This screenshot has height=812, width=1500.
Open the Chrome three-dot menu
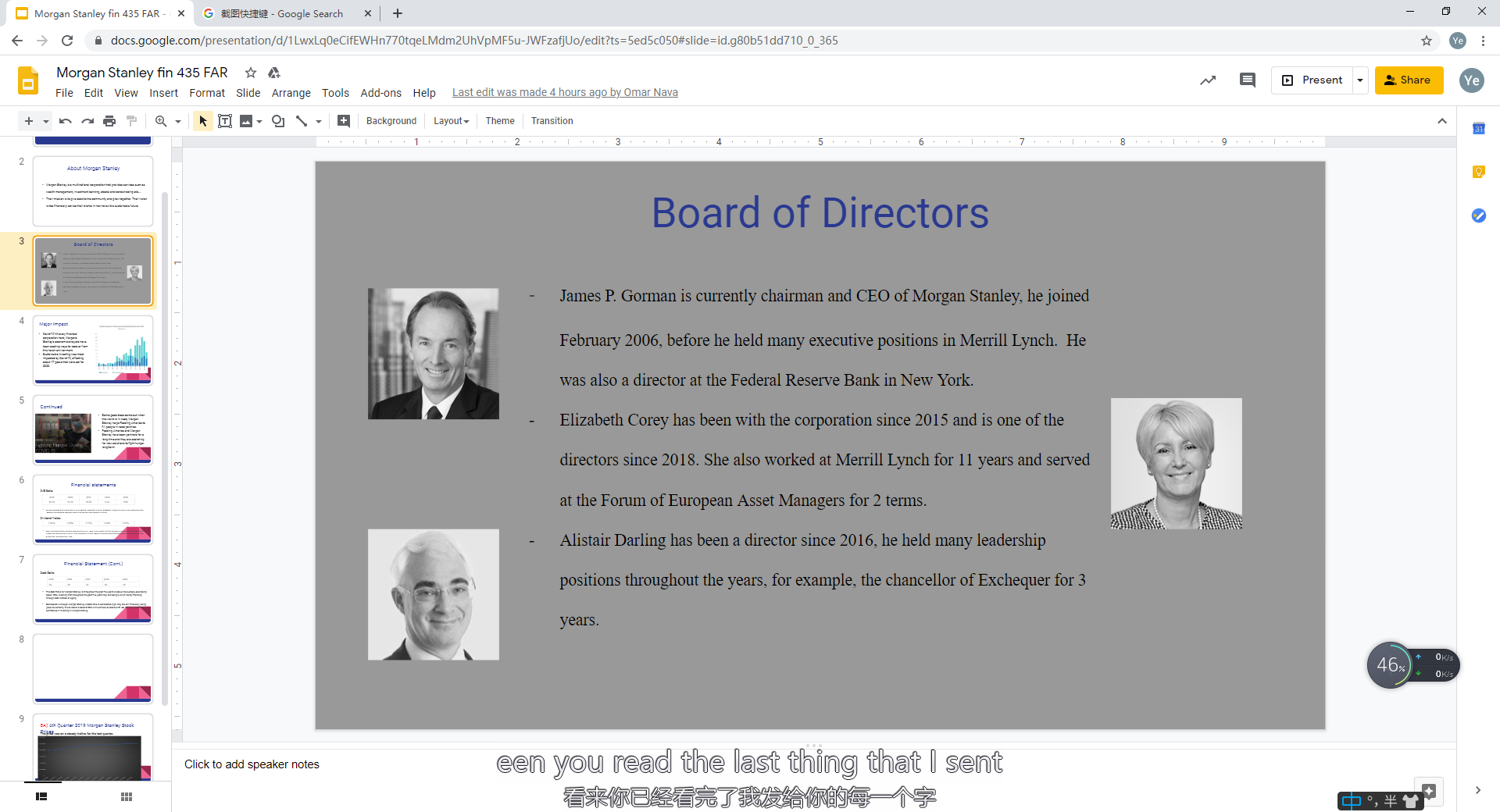click(x=1483, y=41)
